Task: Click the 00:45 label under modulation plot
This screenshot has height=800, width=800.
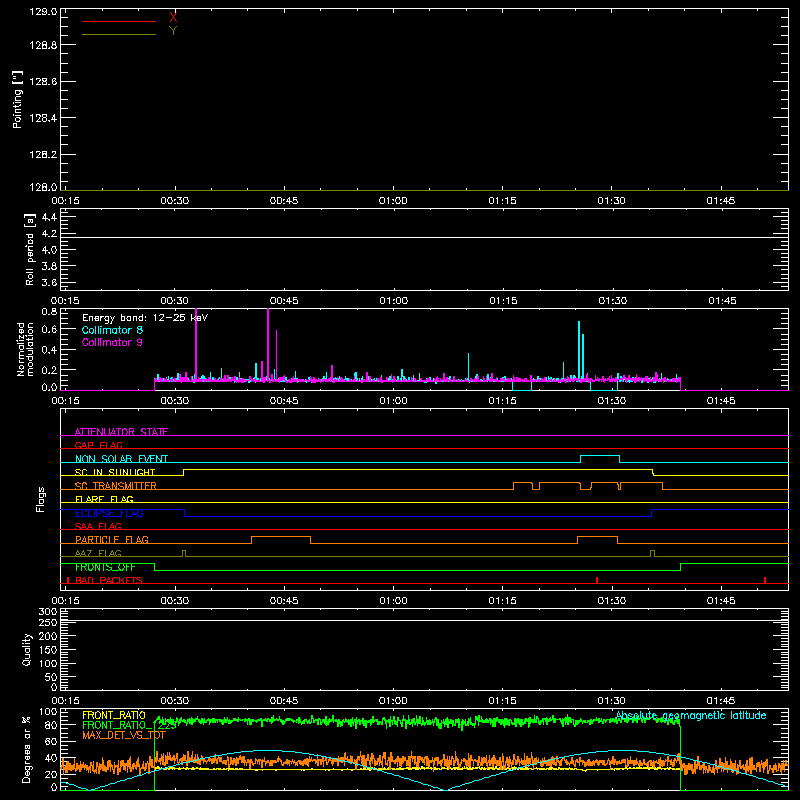Action: click(x=284, y=401)
